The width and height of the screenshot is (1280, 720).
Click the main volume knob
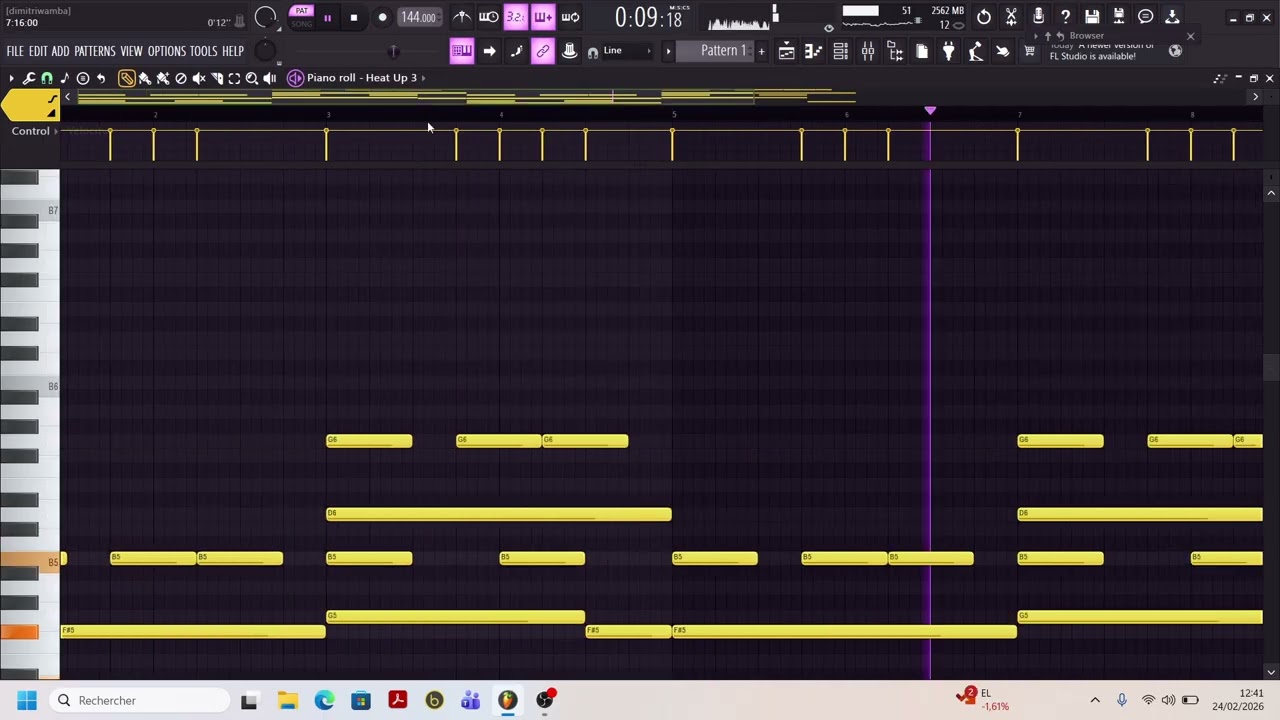265,17
